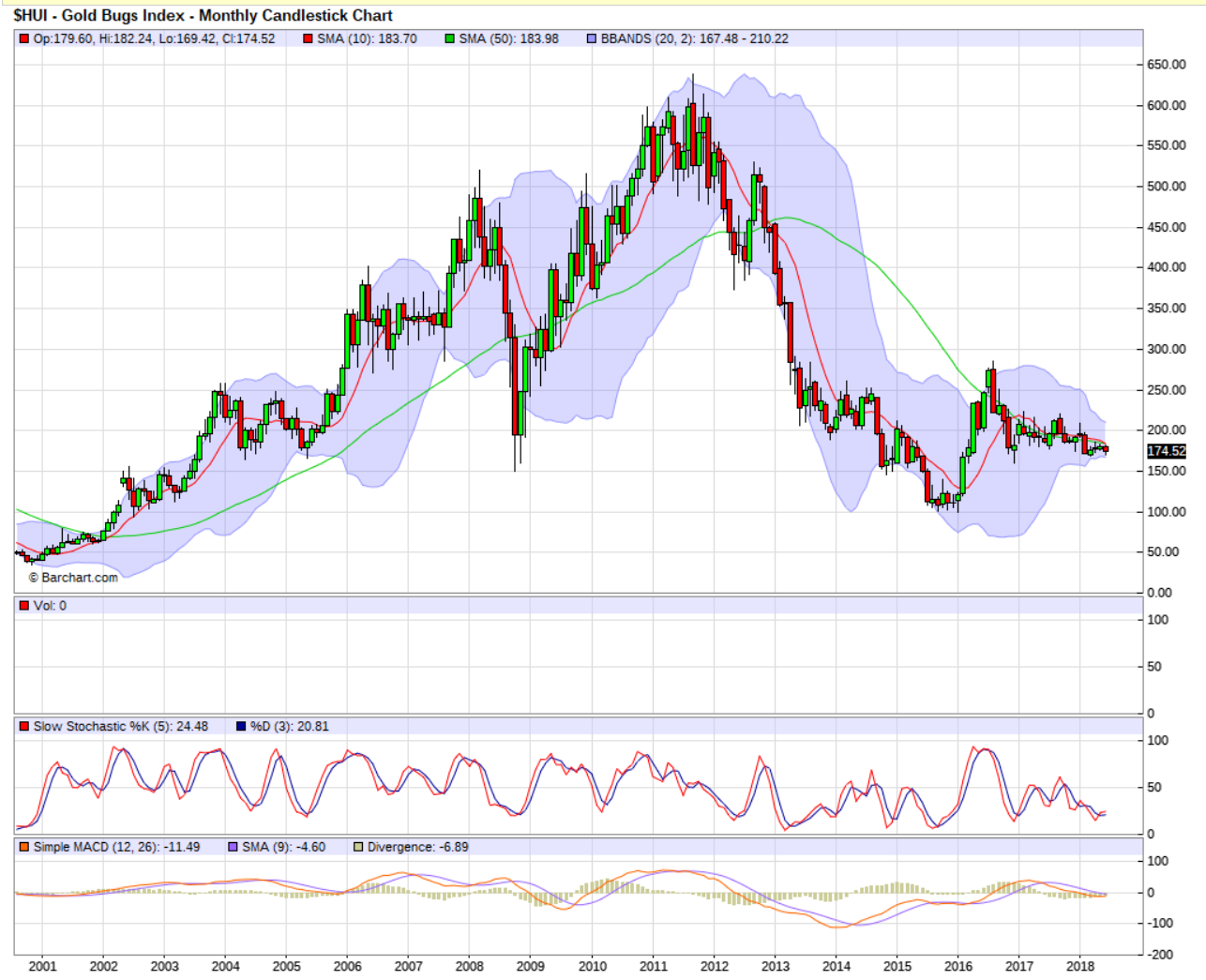Select the Op:179.60, Hi:182.24 OHLC readout
The width and height of the screenshot is (1206, 980).
click(154, 39)
